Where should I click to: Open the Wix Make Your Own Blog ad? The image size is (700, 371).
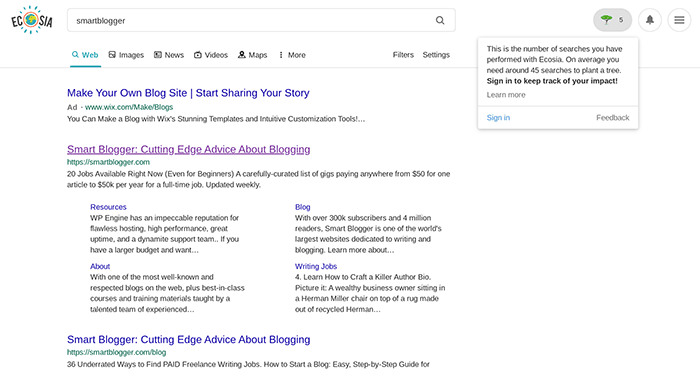coord(188,93)
